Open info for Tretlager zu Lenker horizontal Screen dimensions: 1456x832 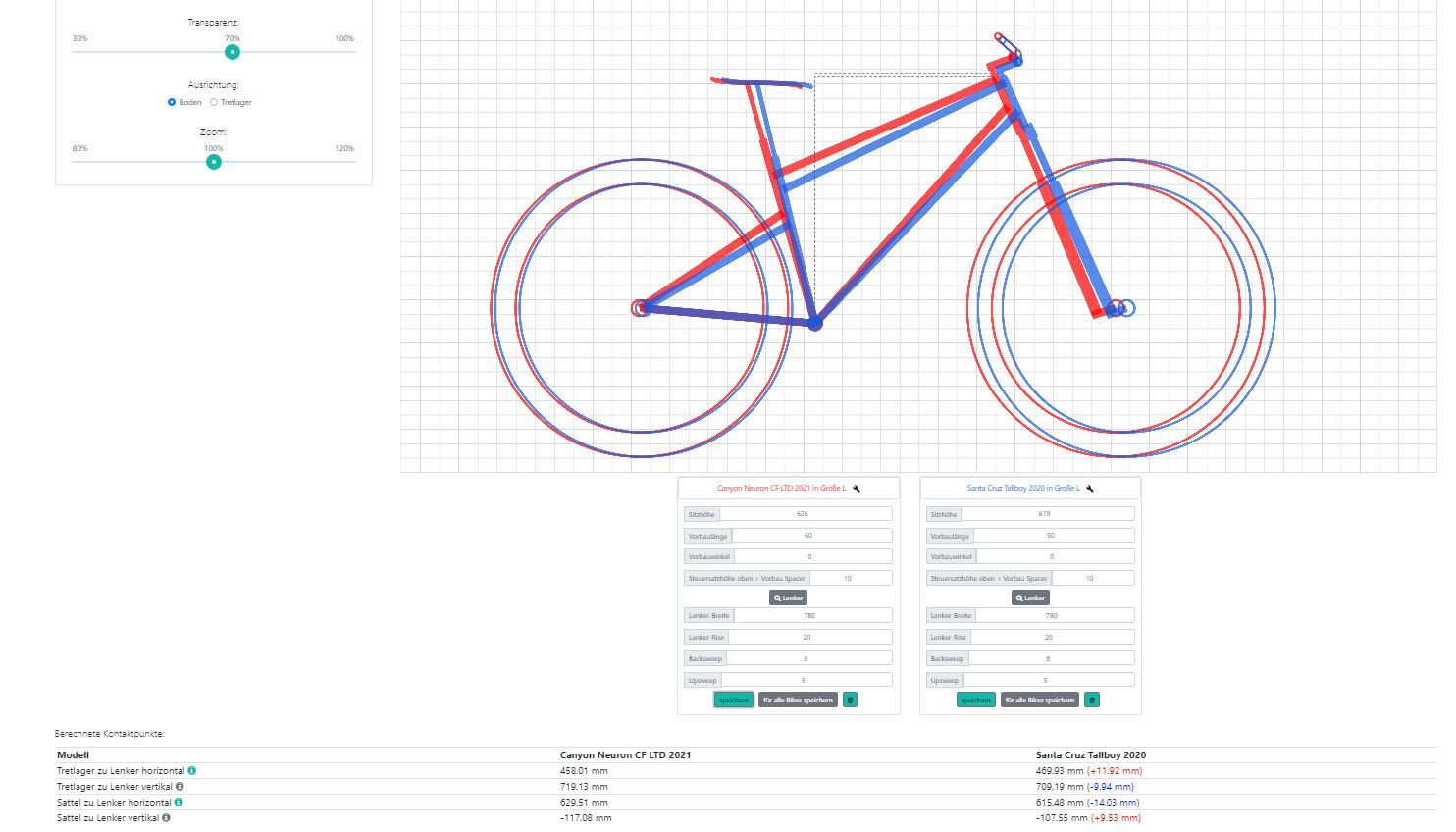[192, 771]
